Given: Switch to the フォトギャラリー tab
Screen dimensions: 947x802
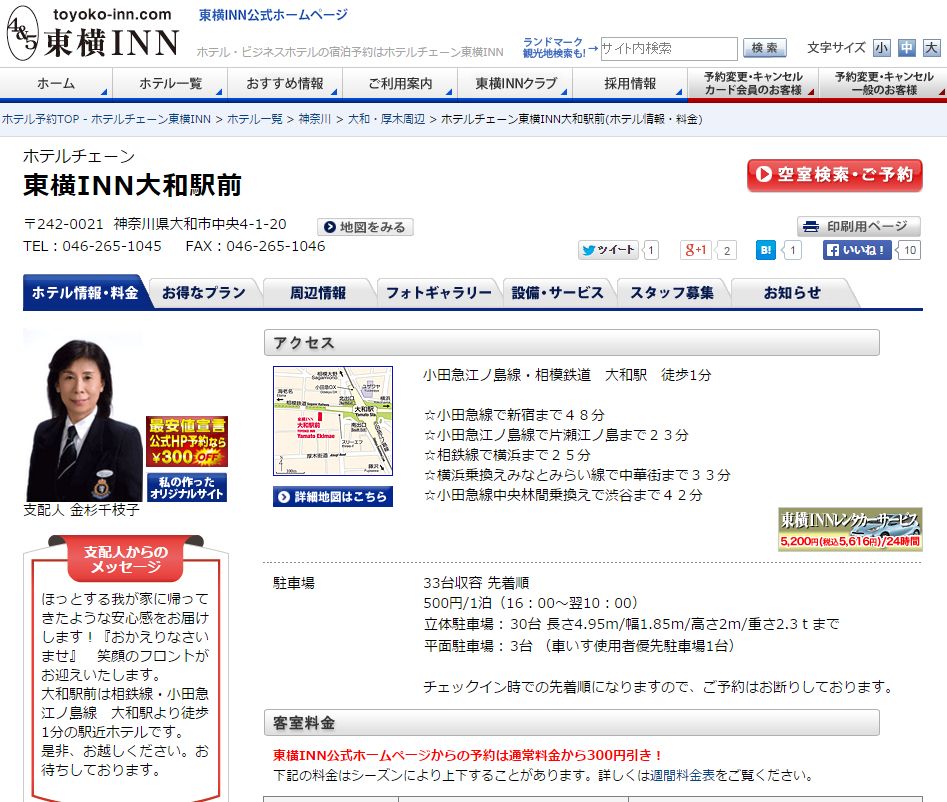Looking at the screenshot, I should point(439,293).
